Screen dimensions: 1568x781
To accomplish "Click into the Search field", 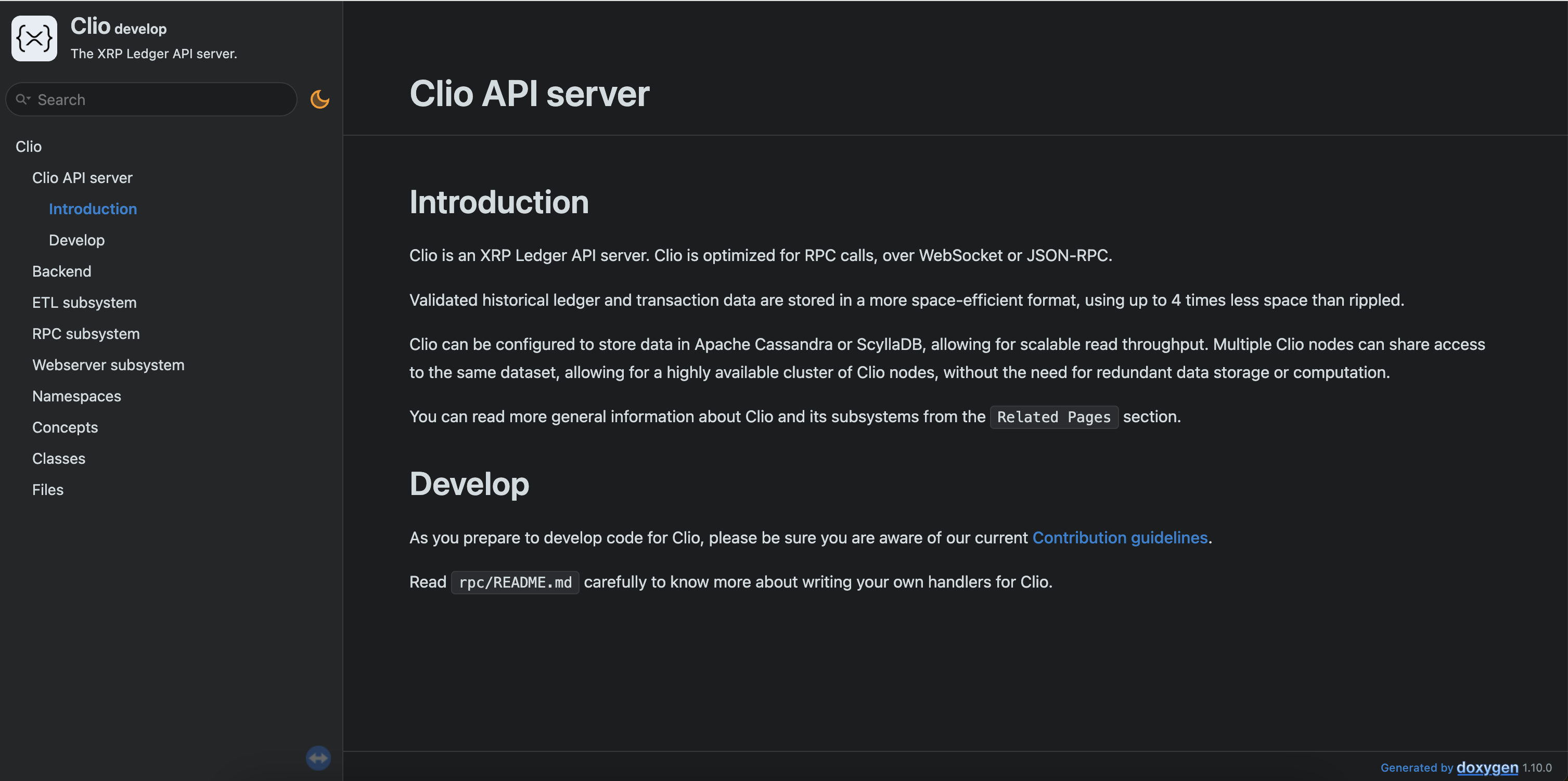I will (158, 100).
